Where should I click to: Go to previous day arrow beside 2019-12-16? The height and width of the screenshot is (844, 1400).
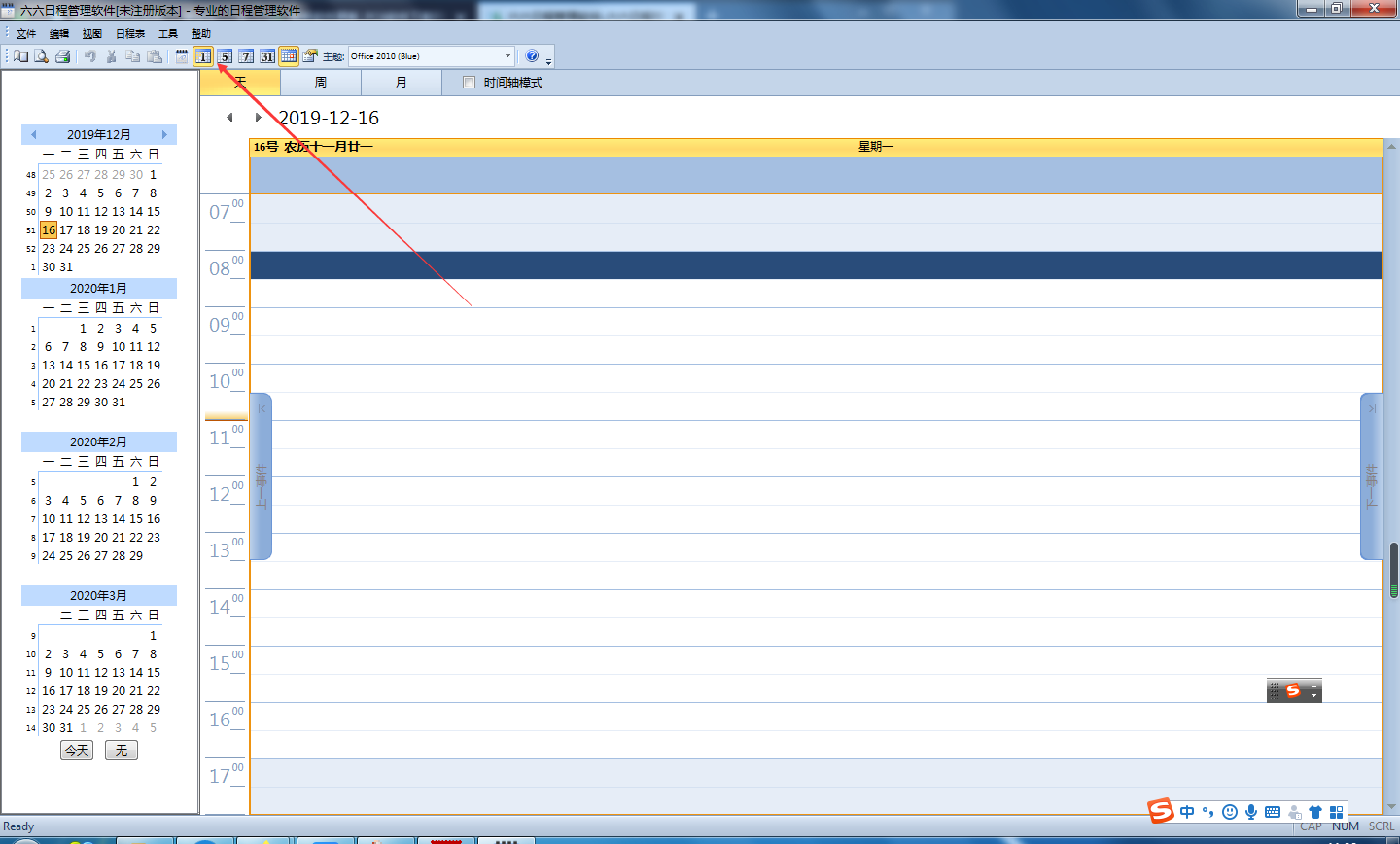coord(229,118)
